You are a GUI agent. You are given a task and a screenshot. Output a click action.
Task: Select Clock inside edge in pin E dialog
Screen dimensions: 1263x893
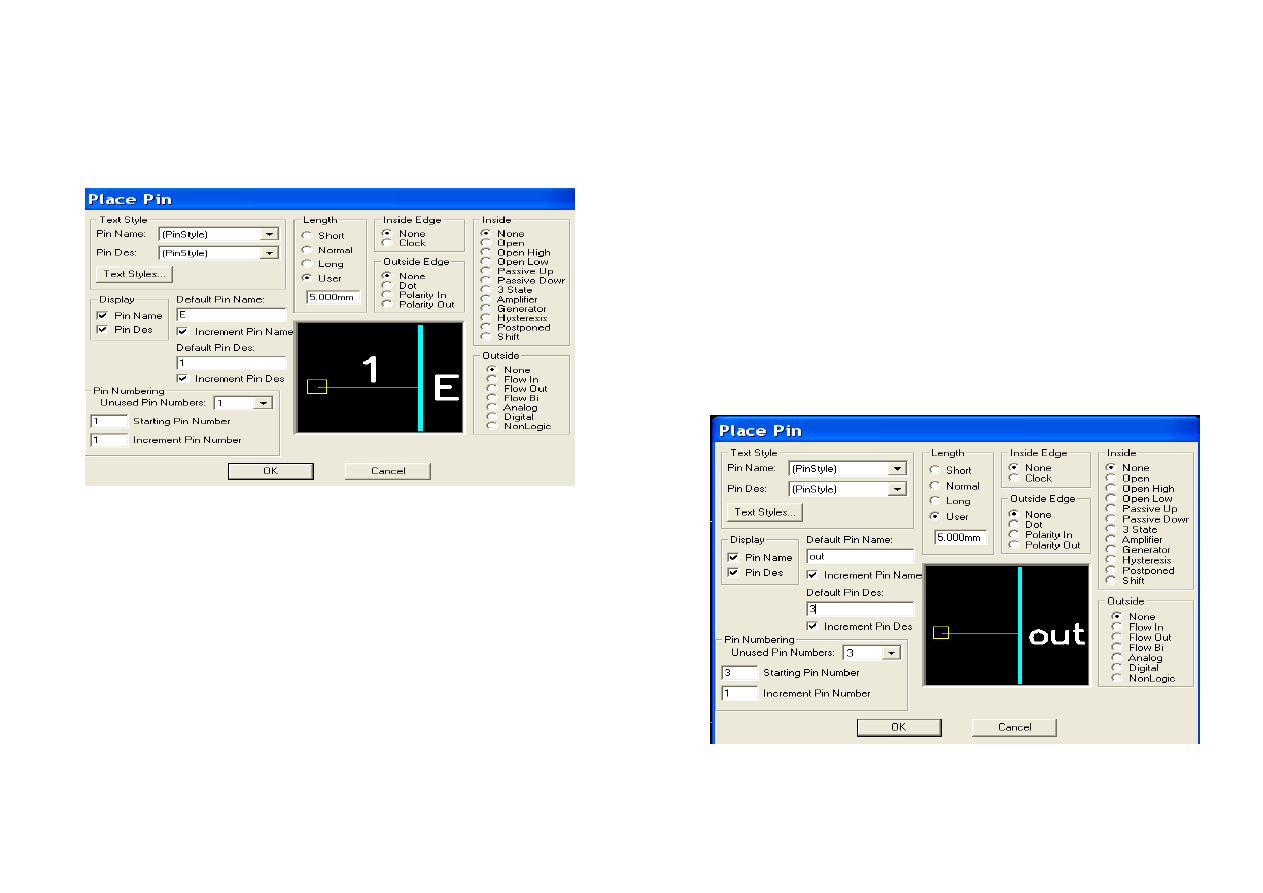point(387,242)
